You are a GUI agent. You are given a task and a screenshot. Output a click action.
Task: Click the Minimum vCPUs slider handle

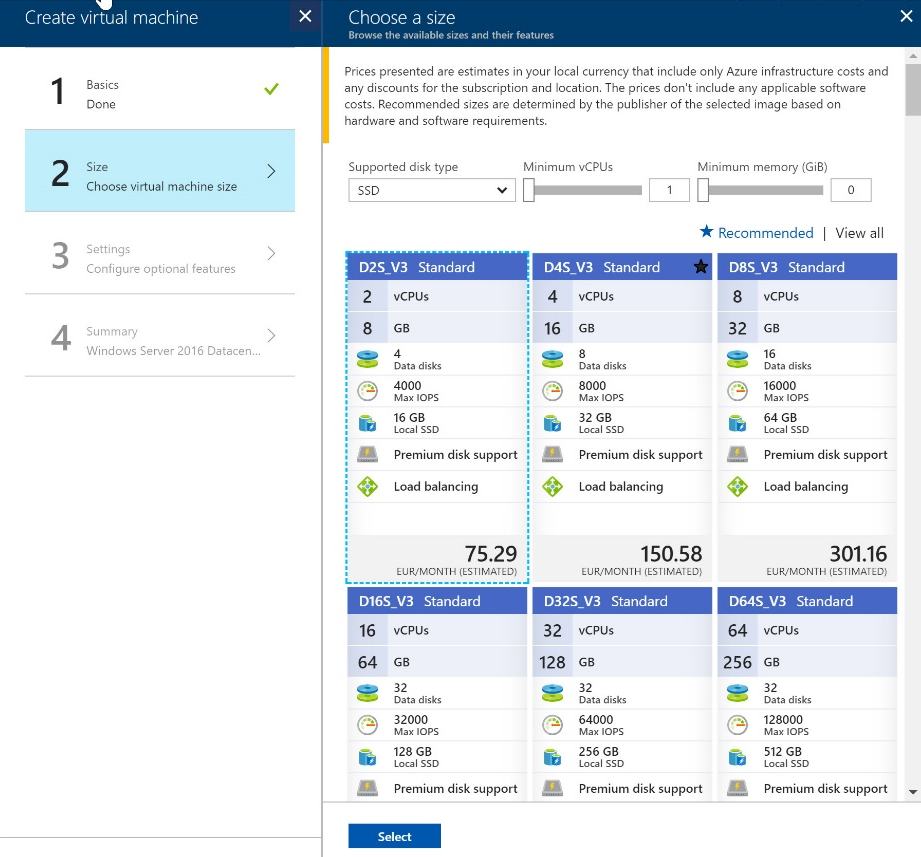[529, 190]
